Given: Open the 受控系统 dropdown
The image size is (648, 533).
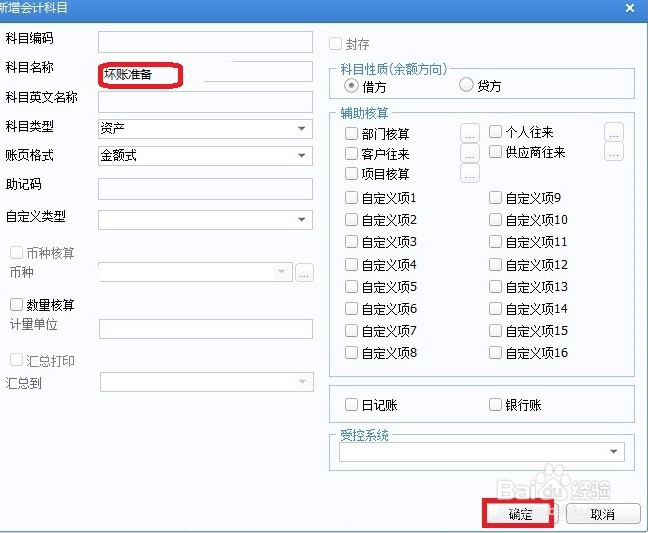Looking at the screenshot, I should (481, 452).
